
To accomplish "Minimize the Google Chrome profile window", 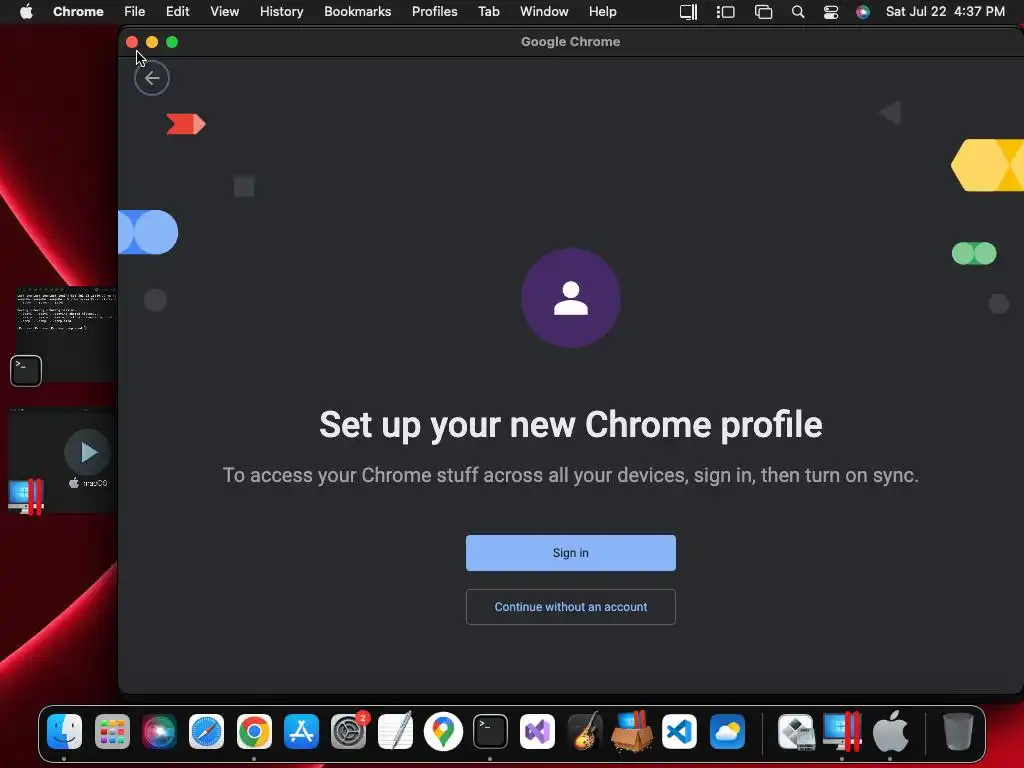I will (152, 42).
